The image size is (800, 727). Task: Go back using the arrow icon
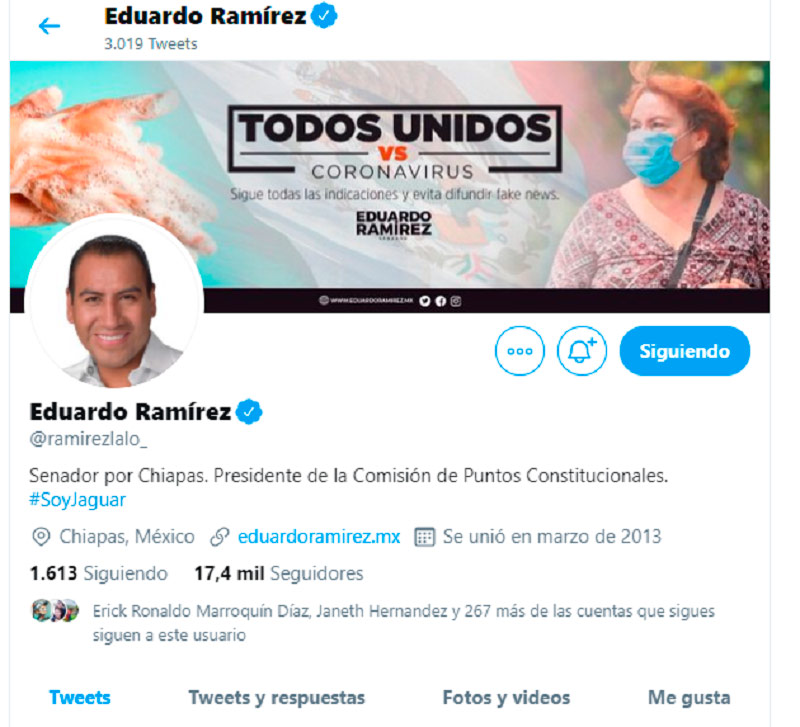tap(49, 26)
